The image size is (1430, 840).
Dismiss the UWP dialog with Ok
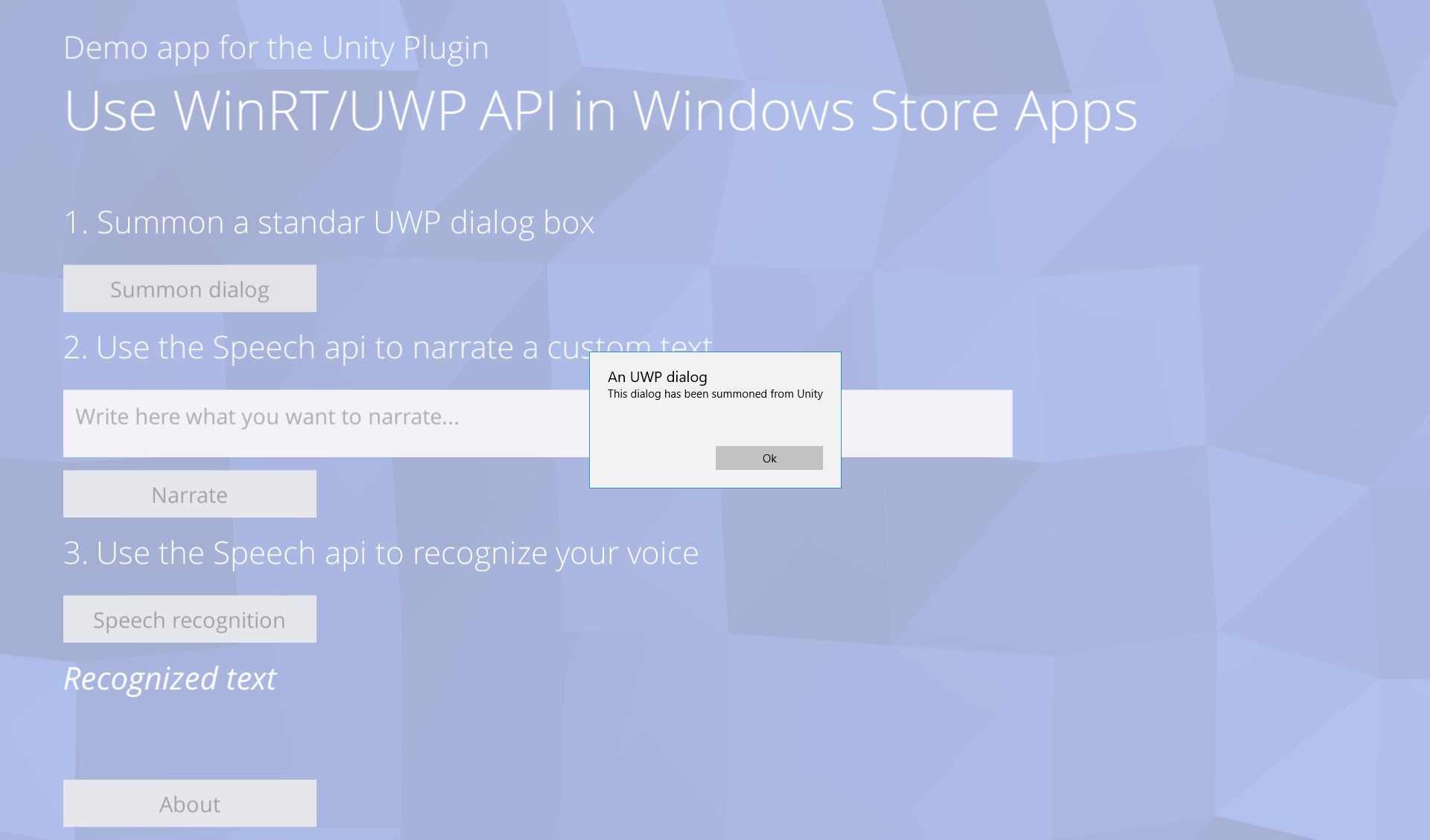point(769,458)
